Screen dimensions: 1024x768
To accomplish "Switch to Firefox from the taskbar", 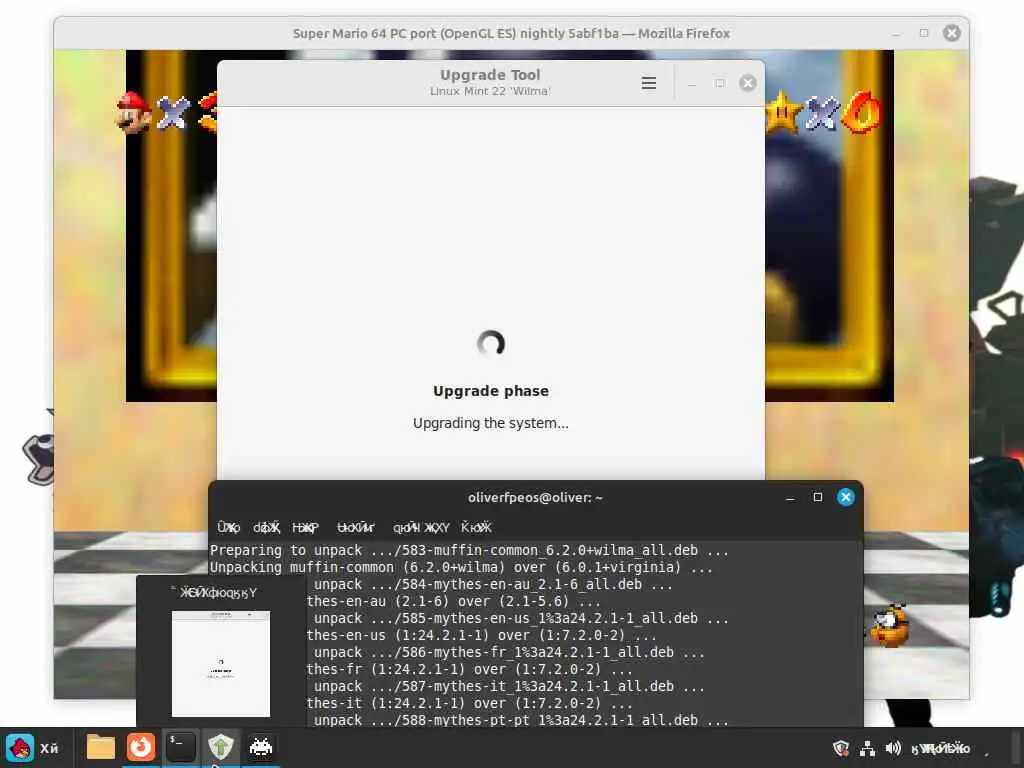I will click(x=140, y=747).
